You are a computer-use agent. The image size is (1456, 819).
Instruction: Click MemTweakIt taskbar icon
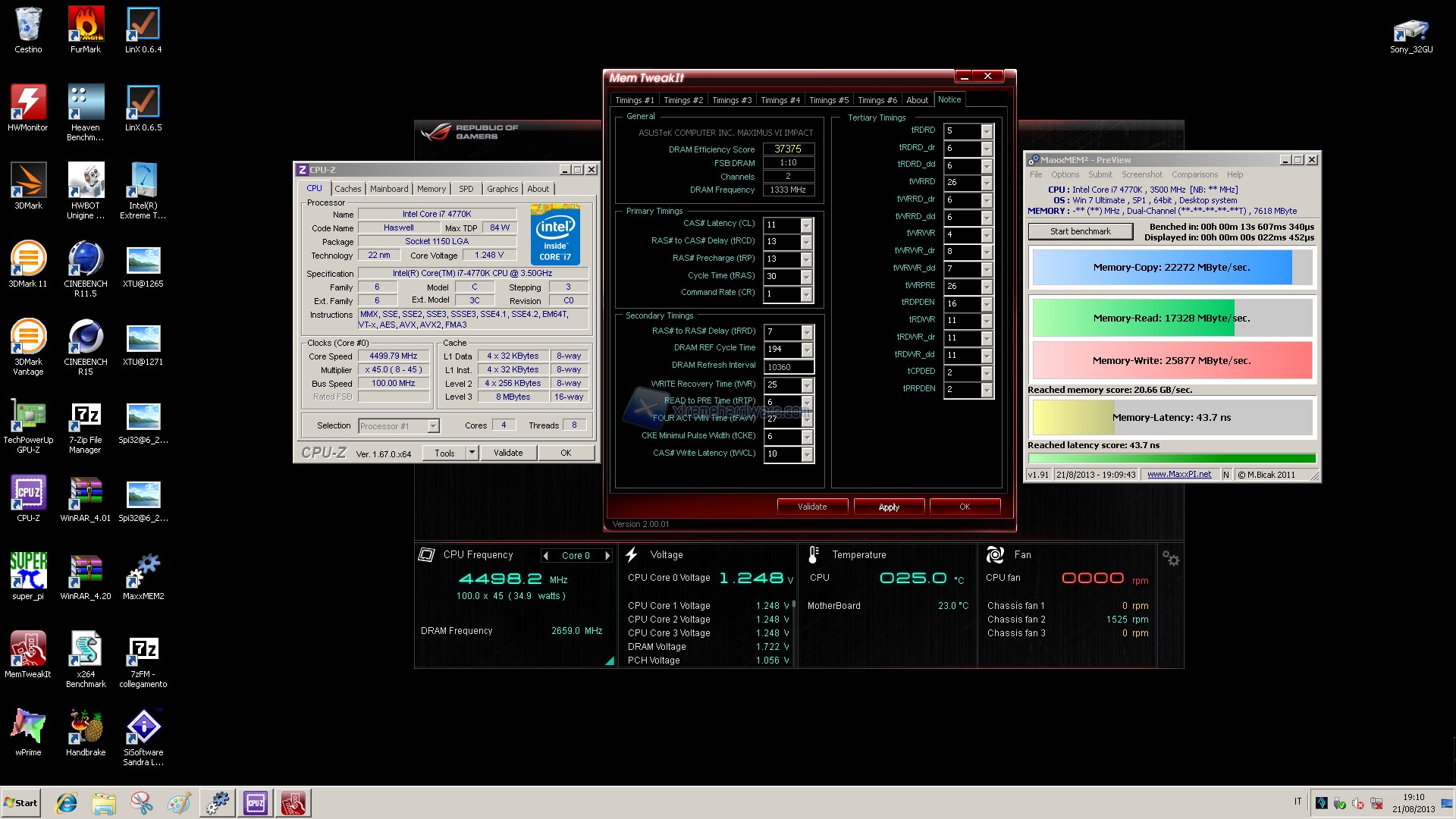coord(293,803)
